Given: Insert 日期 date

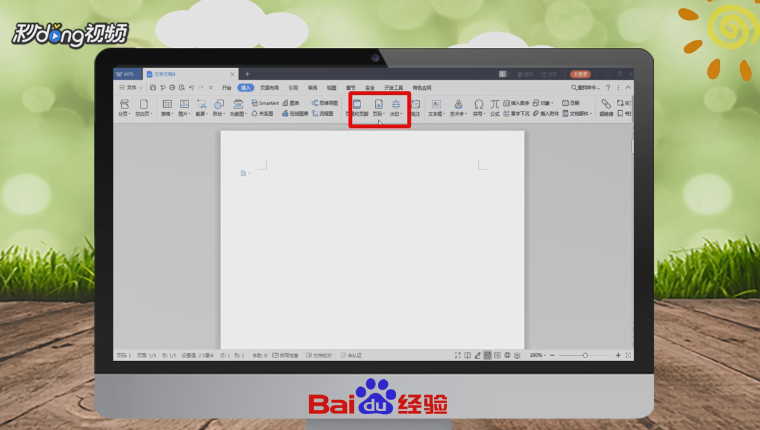Looking at the screenshot, I should [x=570, y=103].
